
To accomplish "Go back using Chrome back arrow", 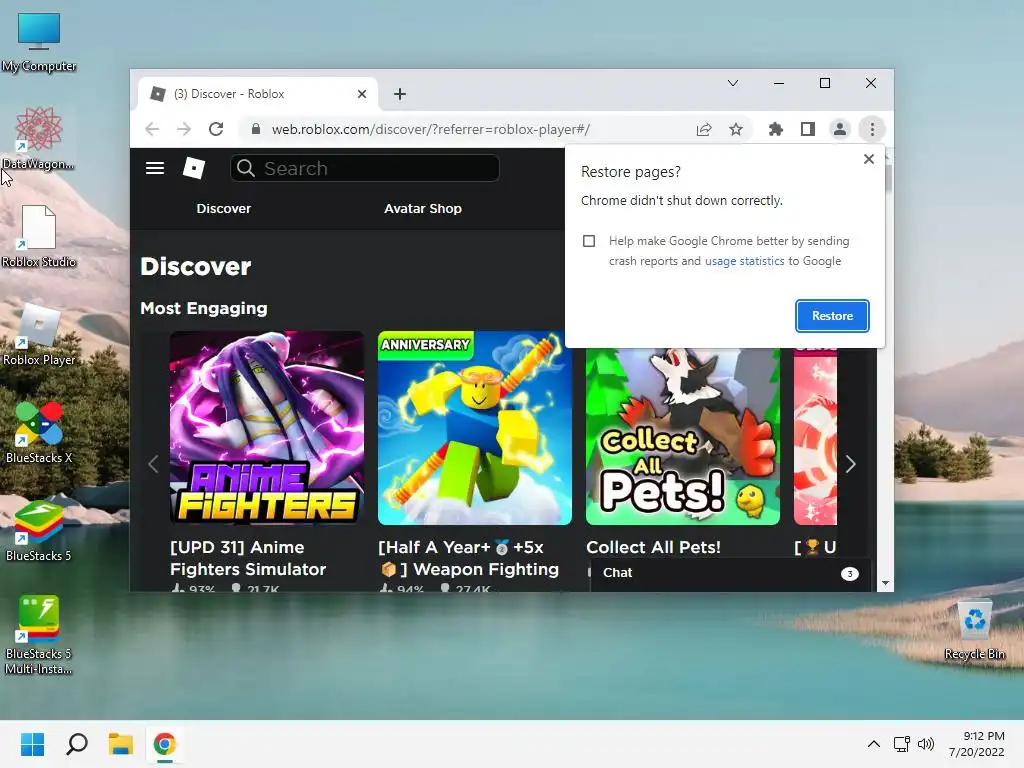I will [152, 129].
